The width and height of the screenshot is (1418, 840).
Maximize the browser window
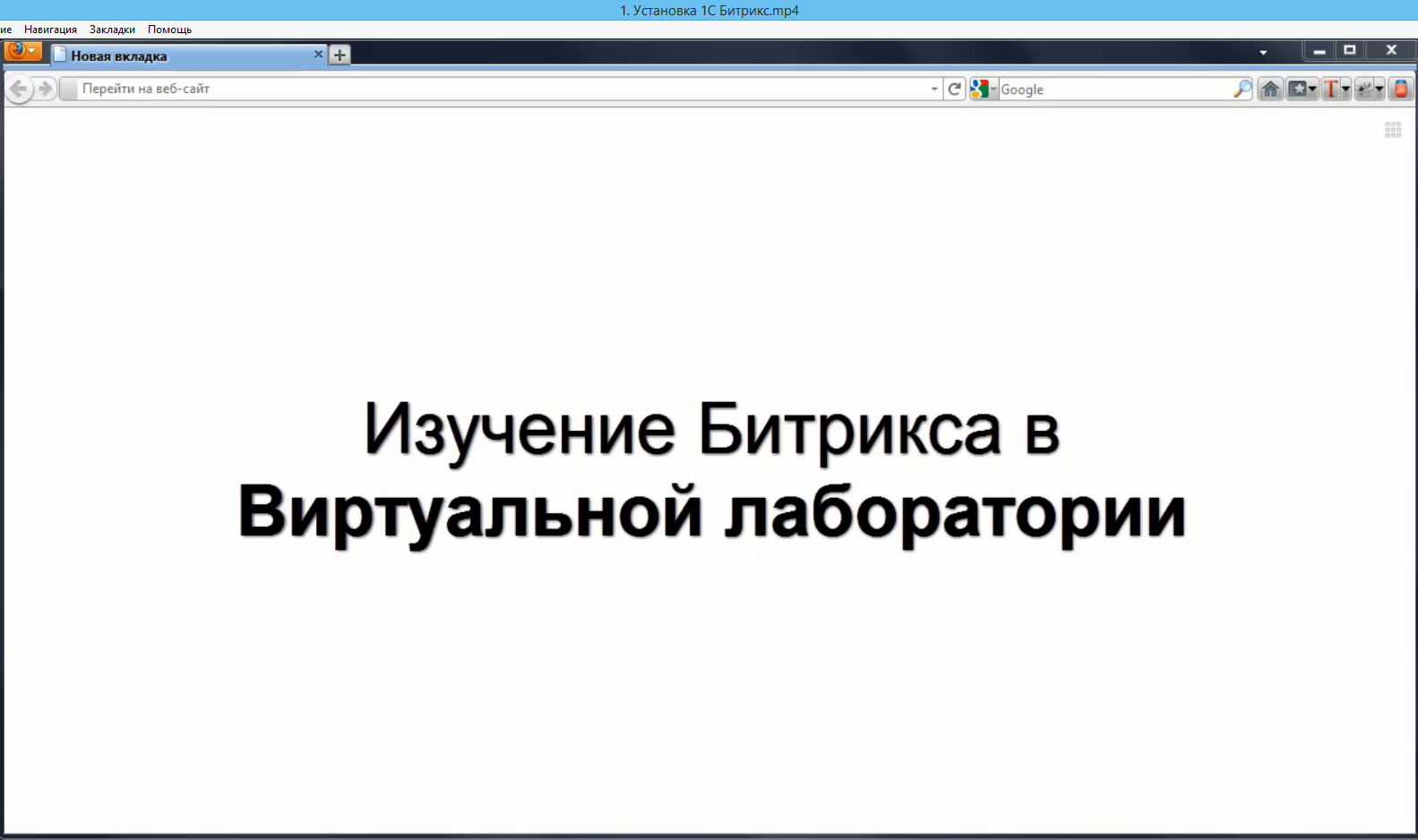1350,51
